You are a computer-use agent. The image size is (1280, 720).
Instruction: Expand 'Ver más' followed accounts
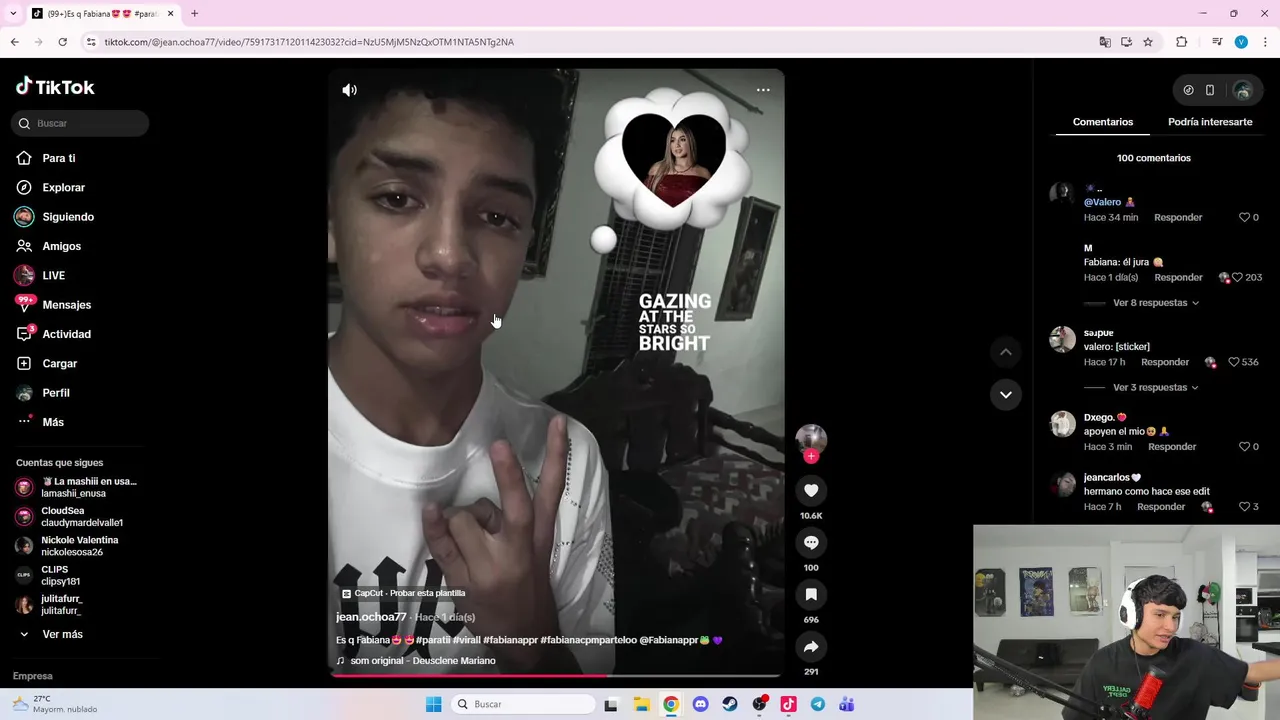(62, 634)
